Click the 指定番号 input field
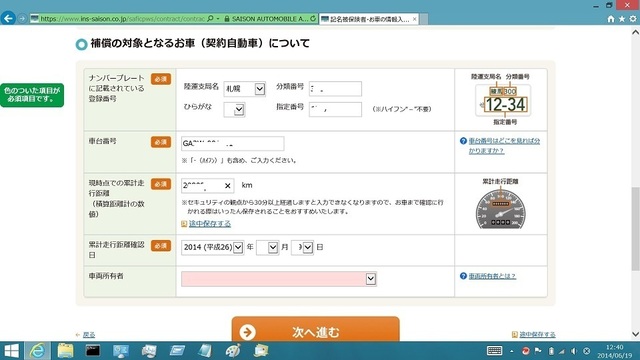 coord(335,109)
